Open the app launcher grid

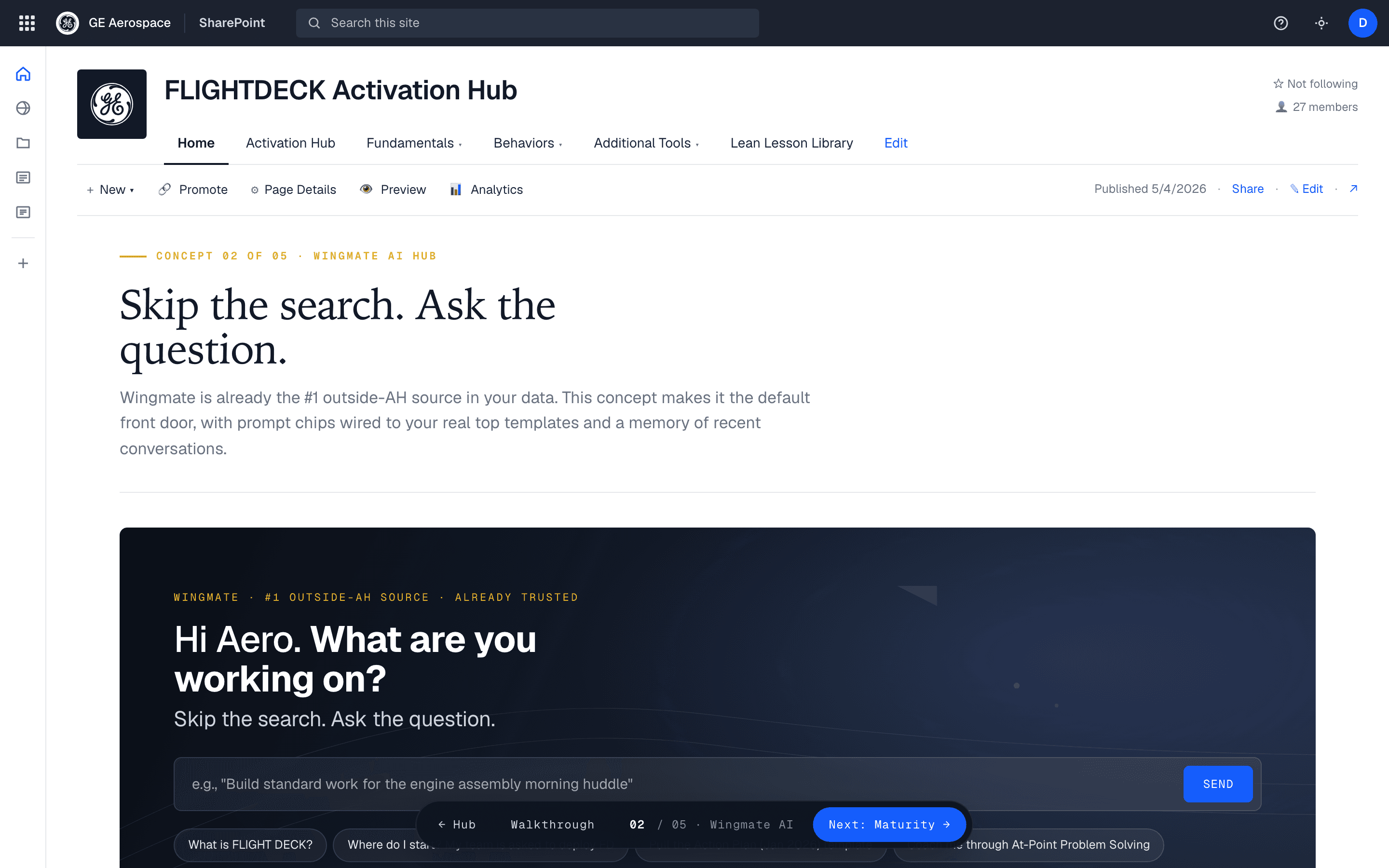[x=27, y=23]
